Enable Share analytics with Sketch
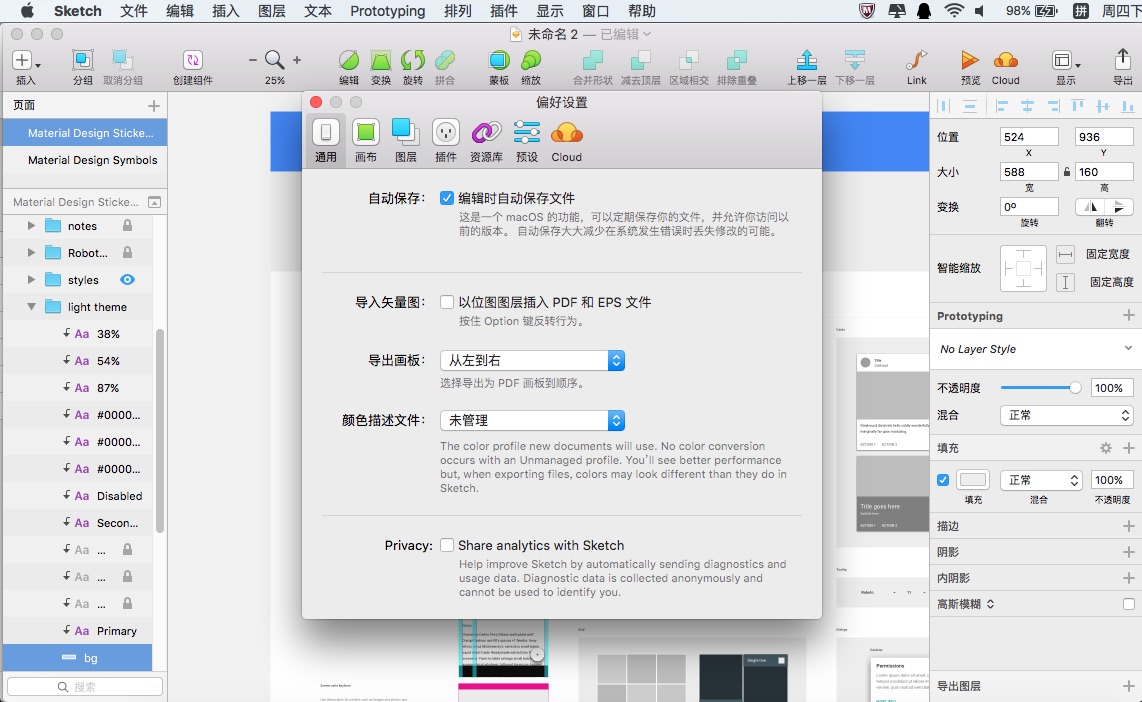 click(447, 545)
